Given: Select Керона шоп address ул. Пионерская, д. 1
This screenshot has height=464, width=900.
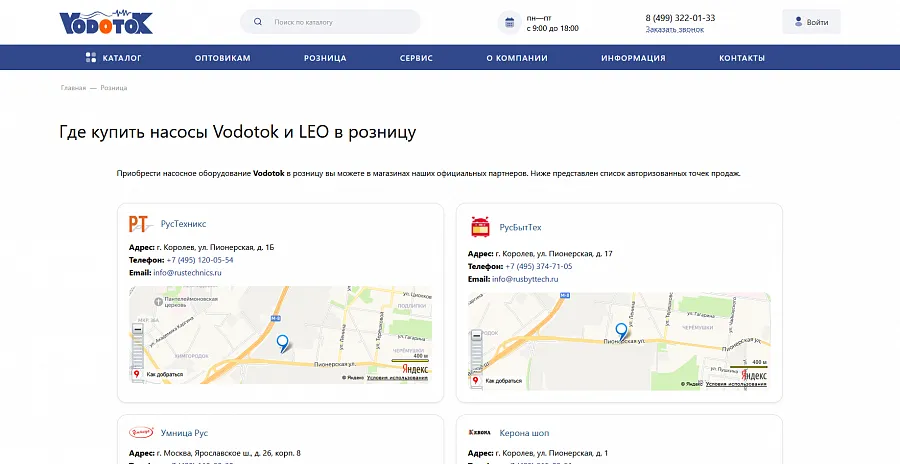Looking at the screenshot, I should tap(552, 453).
